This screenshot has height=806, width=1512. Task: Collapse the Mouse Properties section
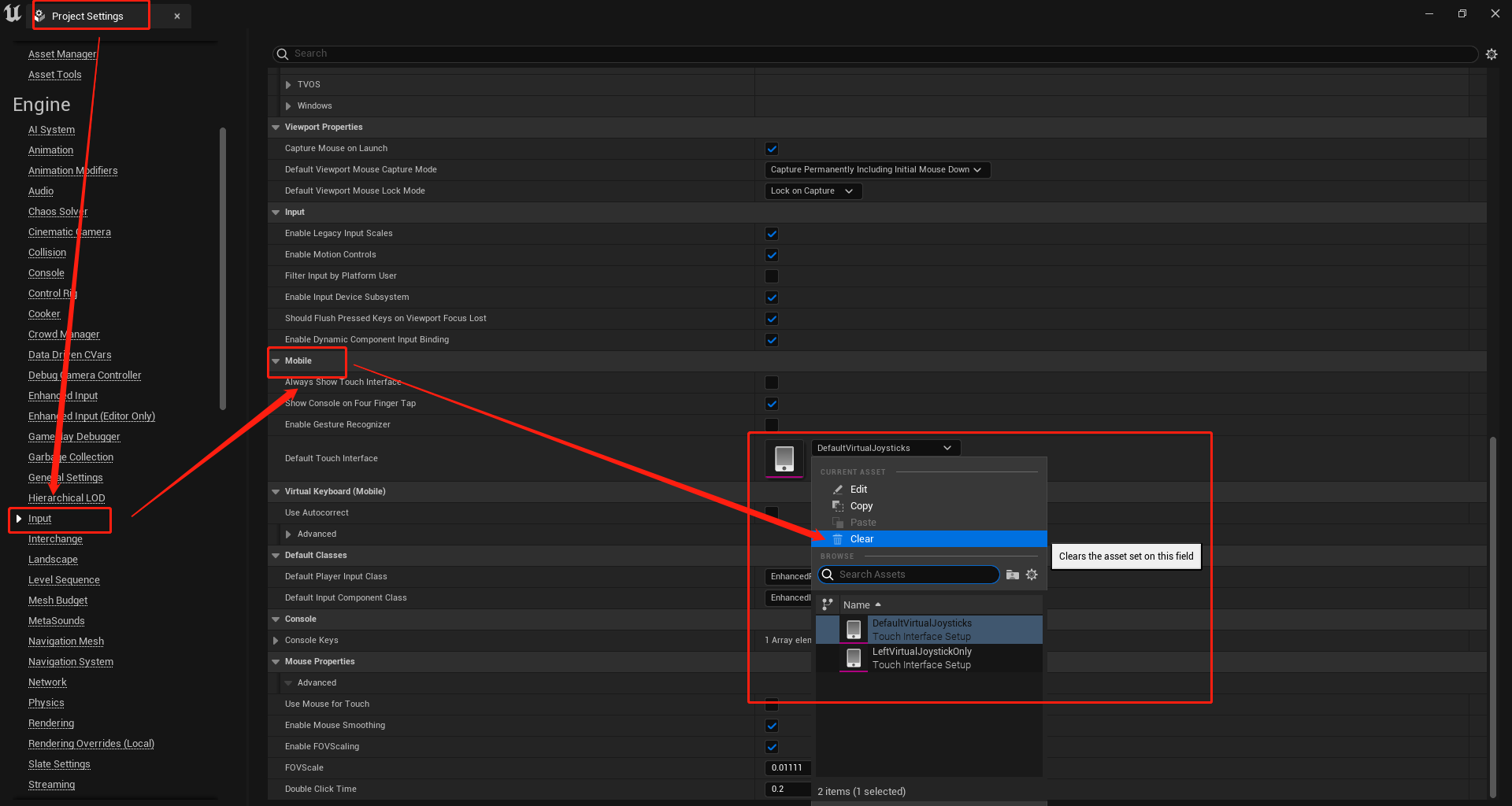click(276, 661)
